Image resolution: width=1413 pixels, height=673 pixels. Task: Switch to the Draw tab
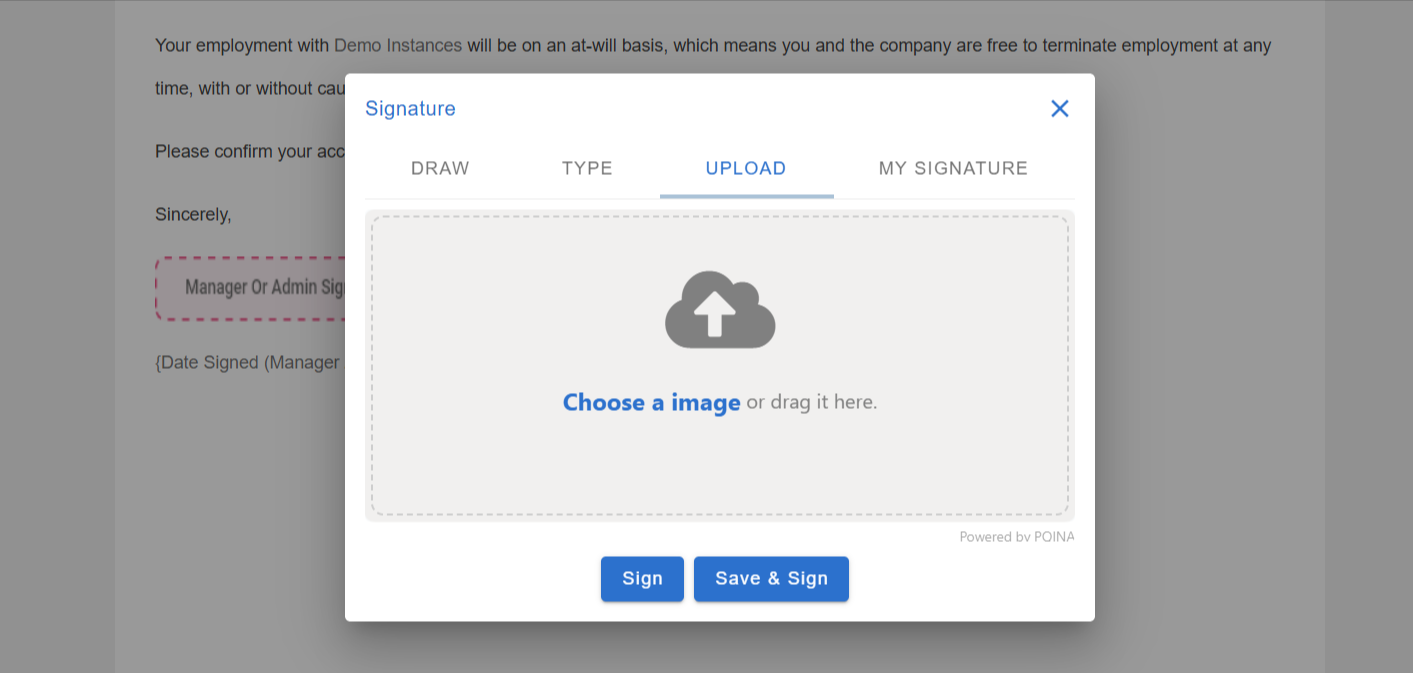click(x=440, y=169)
